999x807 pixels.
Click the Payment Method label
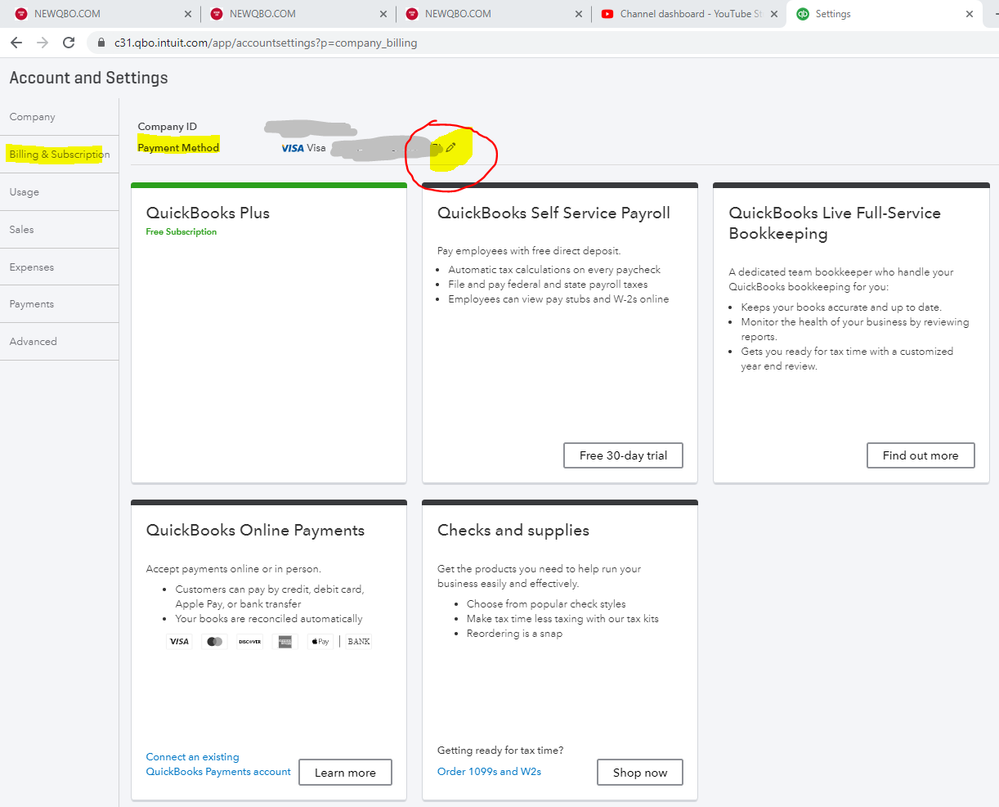178,148
